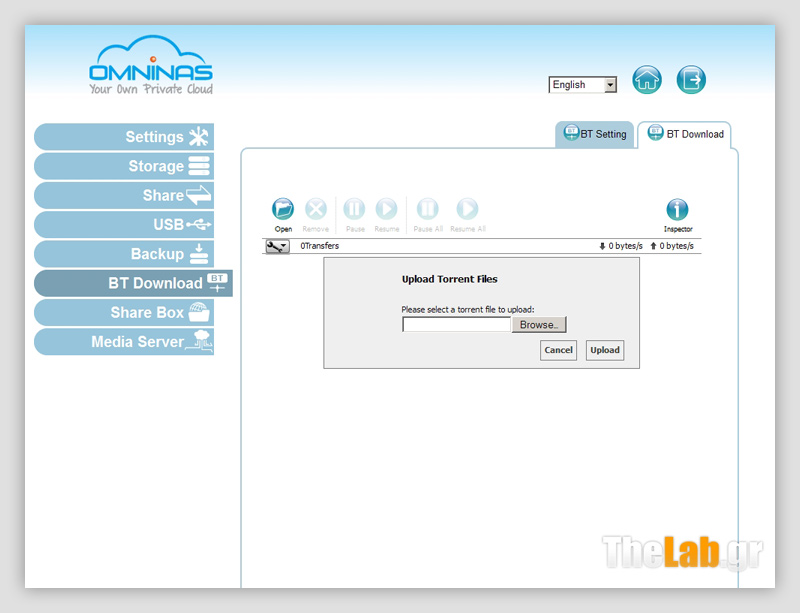Switch to the BT Setting tab
The width and height of the screenshot is (800, 613).
pos(596,134)
